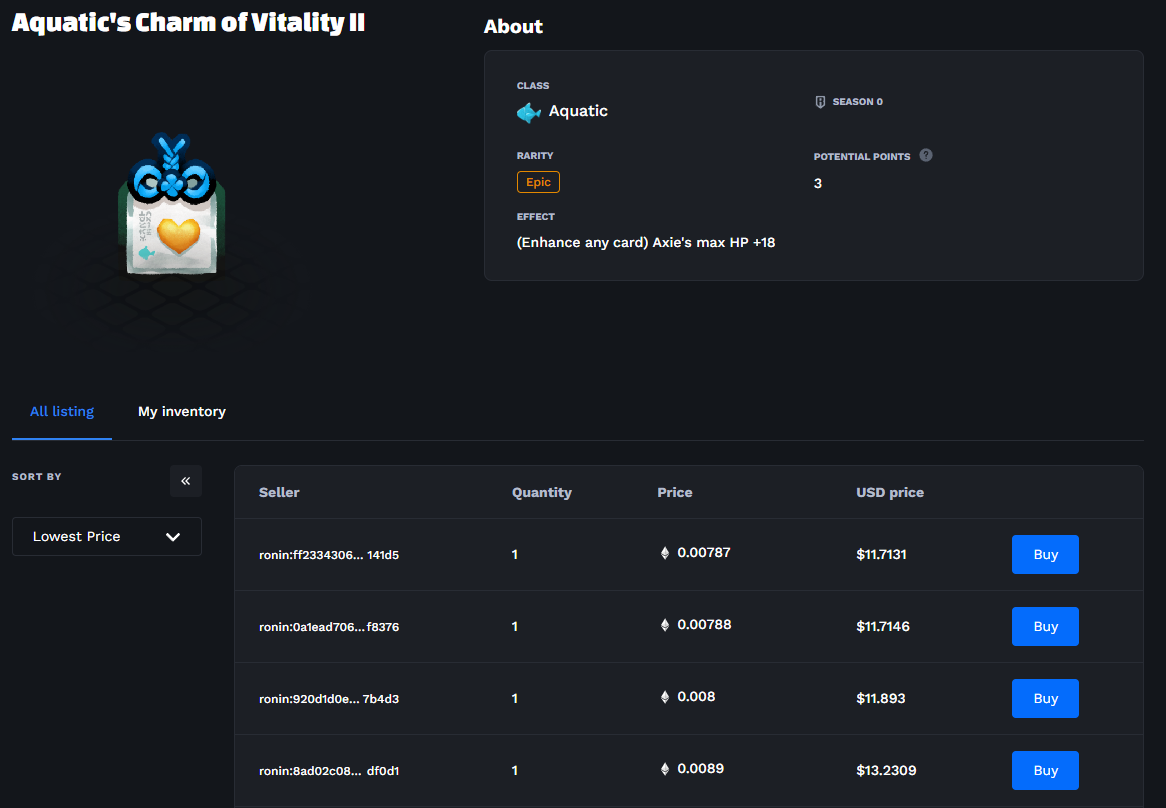The width and height of the screenshot is (1166, 808).
Task: Buy the listing priced at $11.7146
Action: [1045, 627]
